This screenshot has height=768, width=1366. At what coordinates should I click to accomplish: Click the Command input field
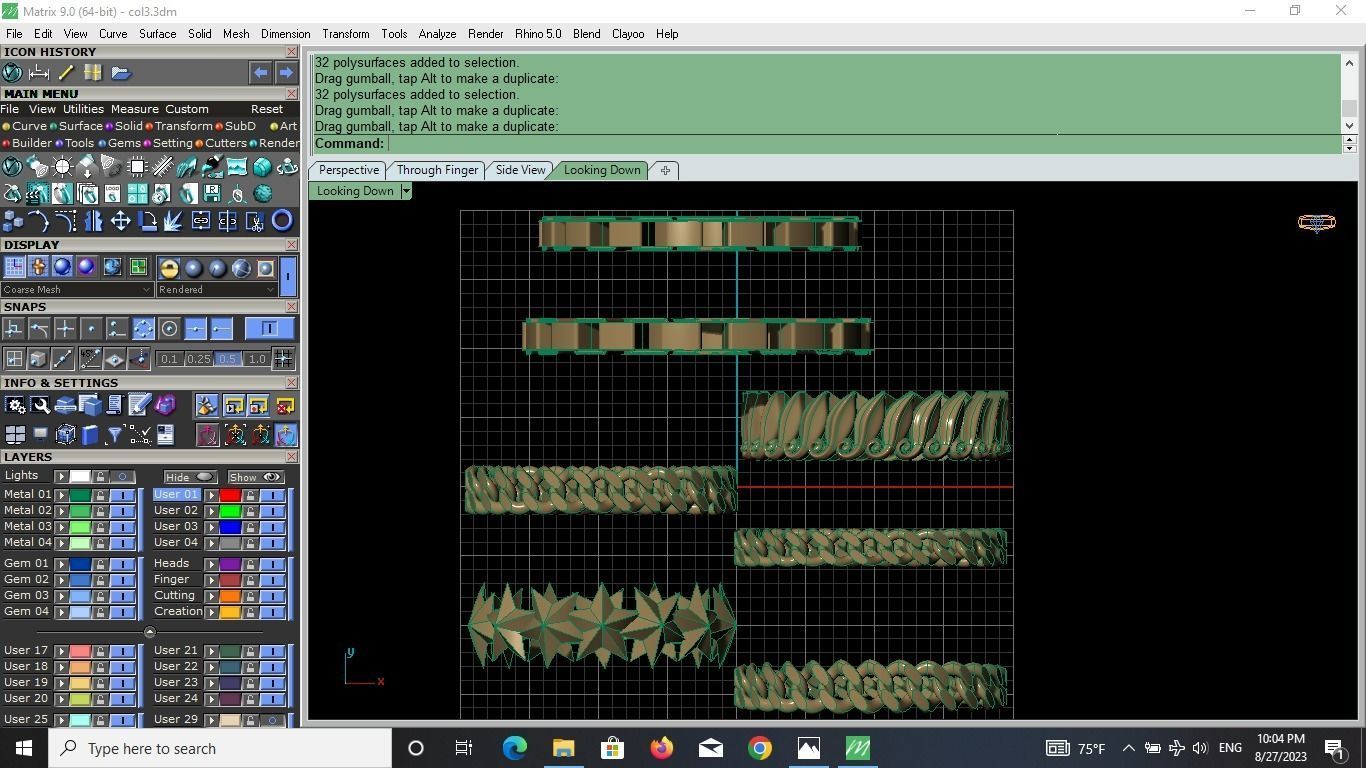[863, 144]
